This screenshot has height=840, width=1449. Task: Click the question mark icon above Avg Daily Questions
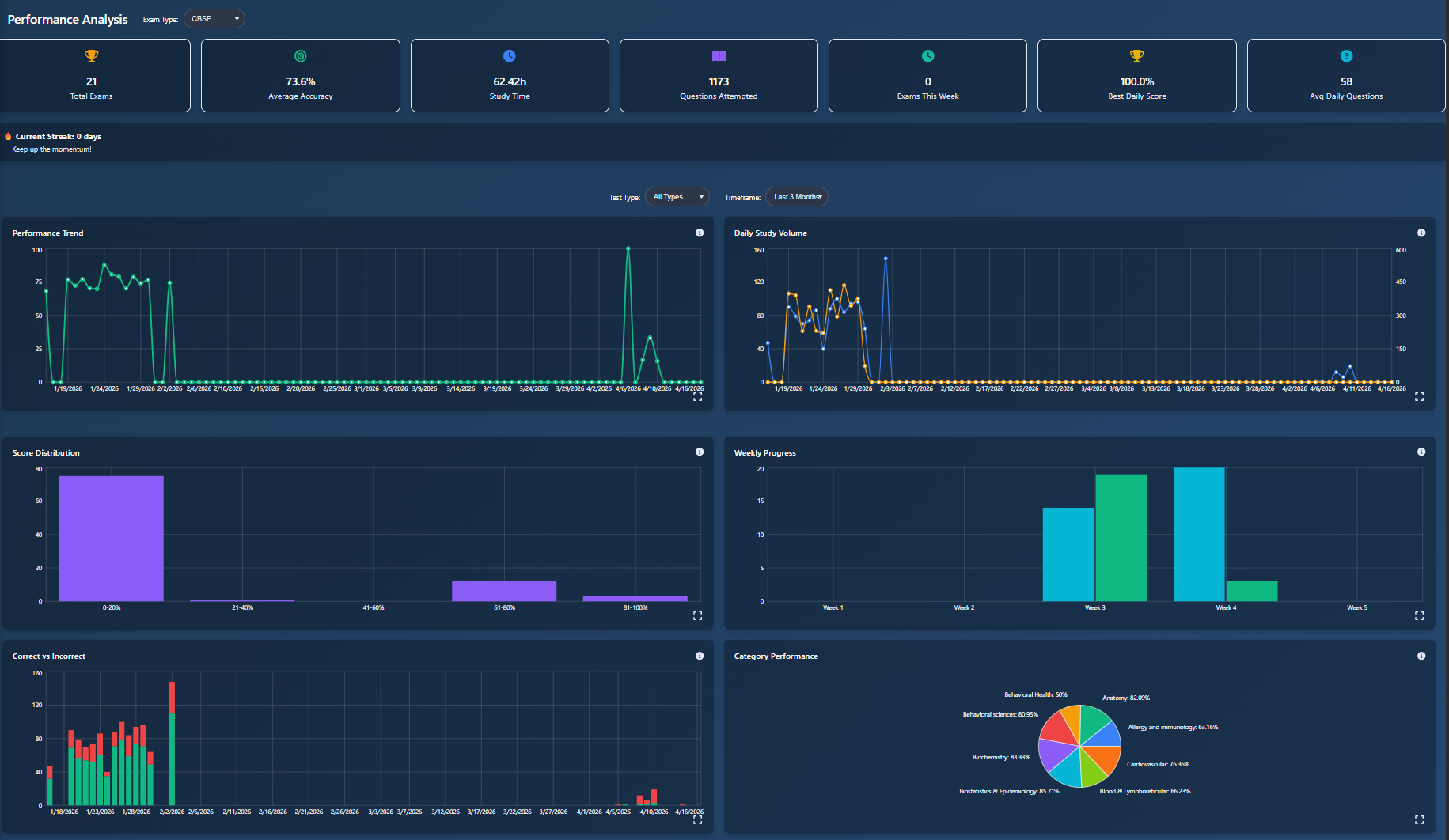[1346, 55]
